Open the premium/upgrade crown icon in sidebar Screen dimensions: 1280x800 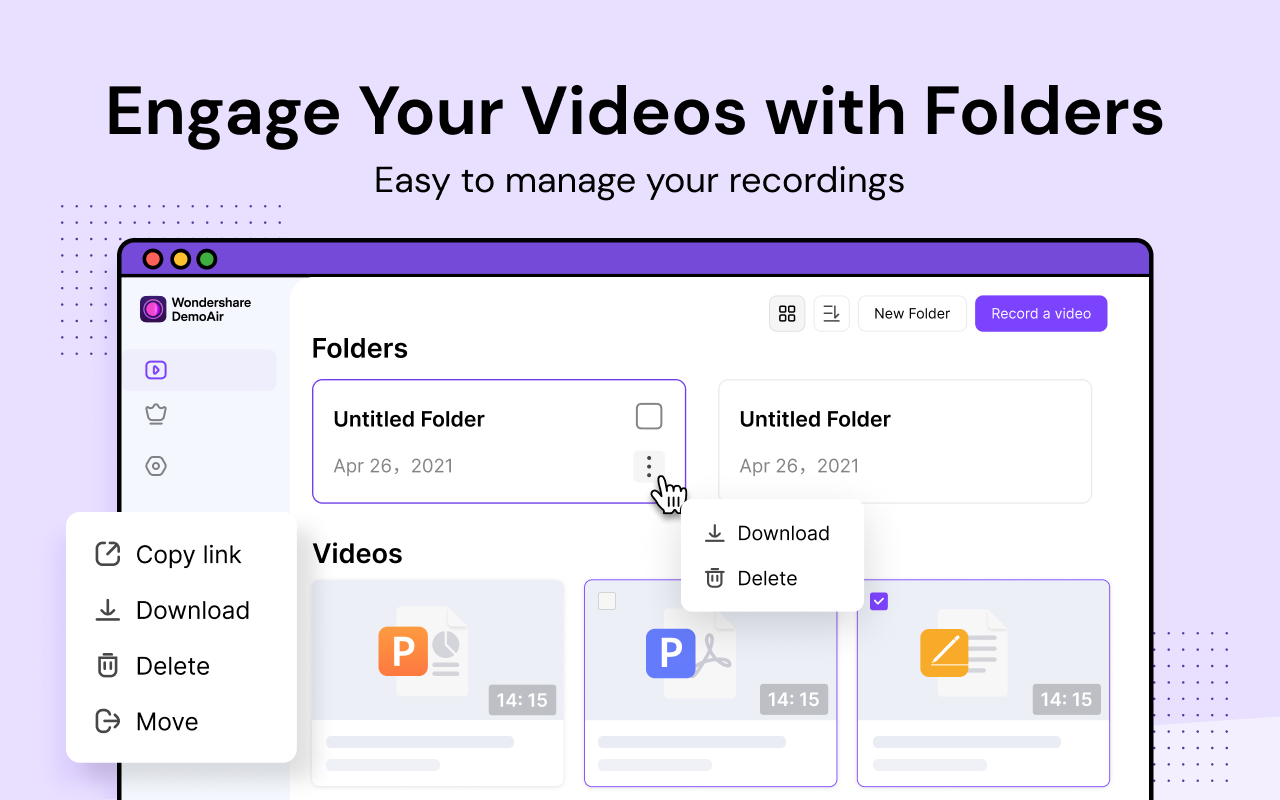156,414
